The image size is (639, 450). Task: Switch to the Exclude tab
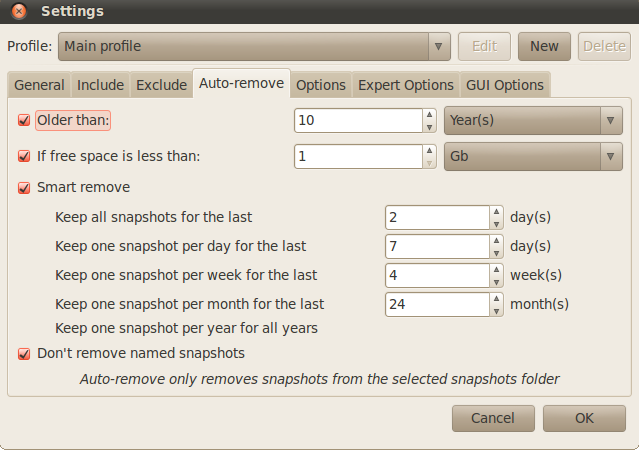161,85
